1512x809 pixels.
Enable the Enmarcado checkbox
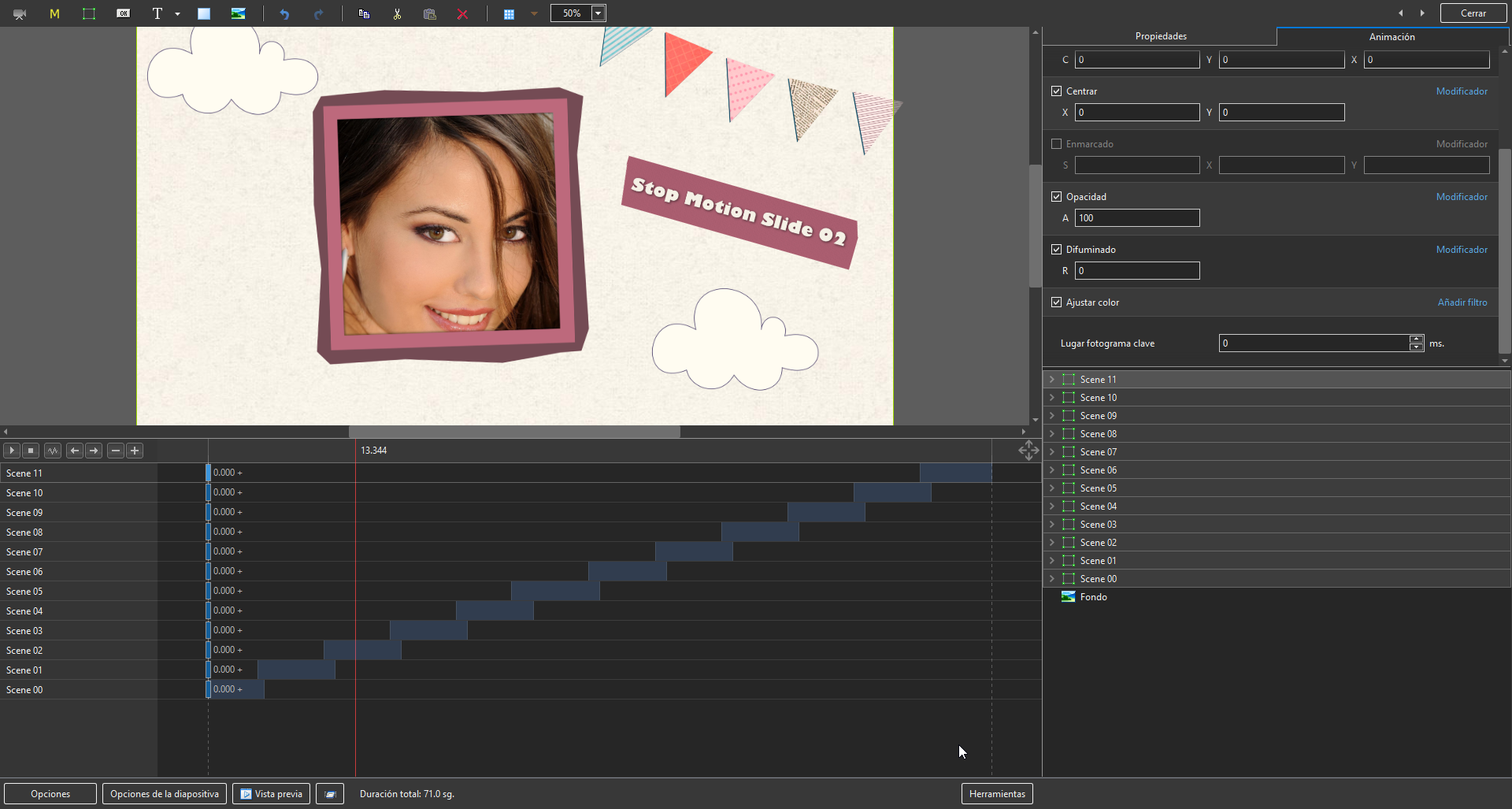pos(1056,144)
